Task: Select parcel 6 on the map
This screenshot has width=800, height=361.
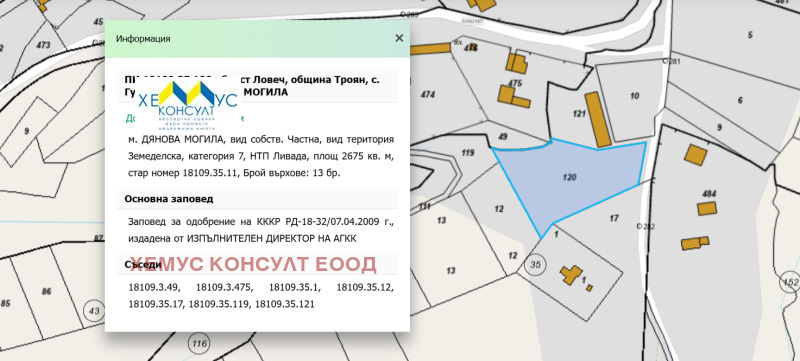Action: 740,100
